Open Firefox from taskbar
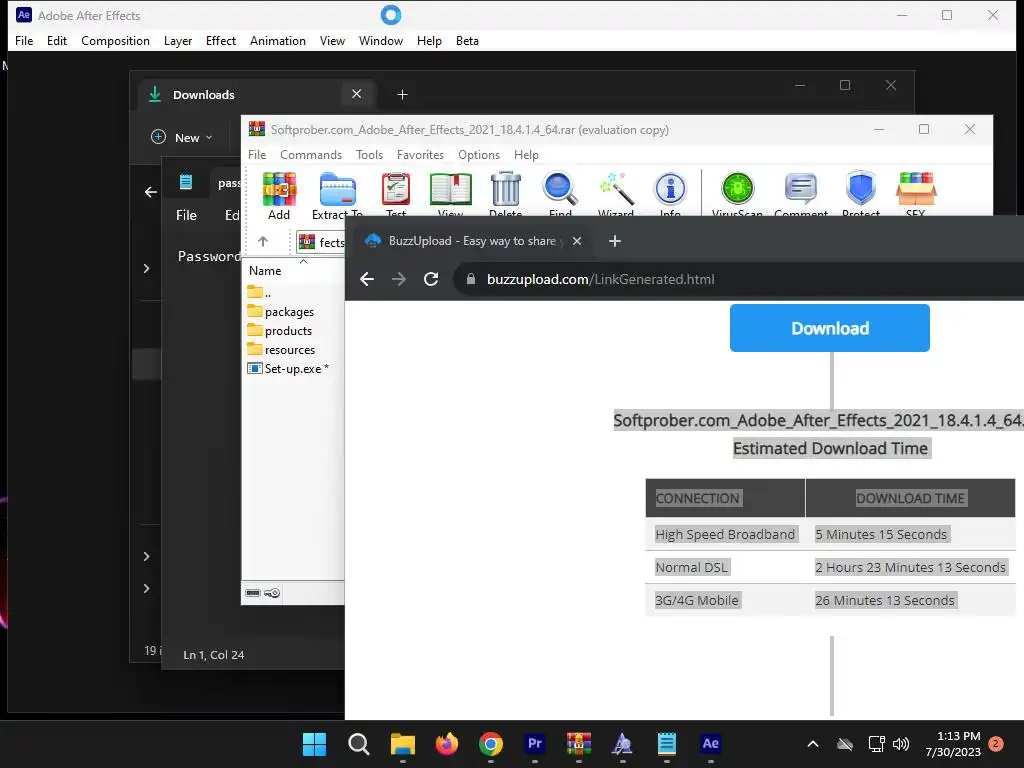Viewport: 1024px width, 768px height. tap(447, 744)
